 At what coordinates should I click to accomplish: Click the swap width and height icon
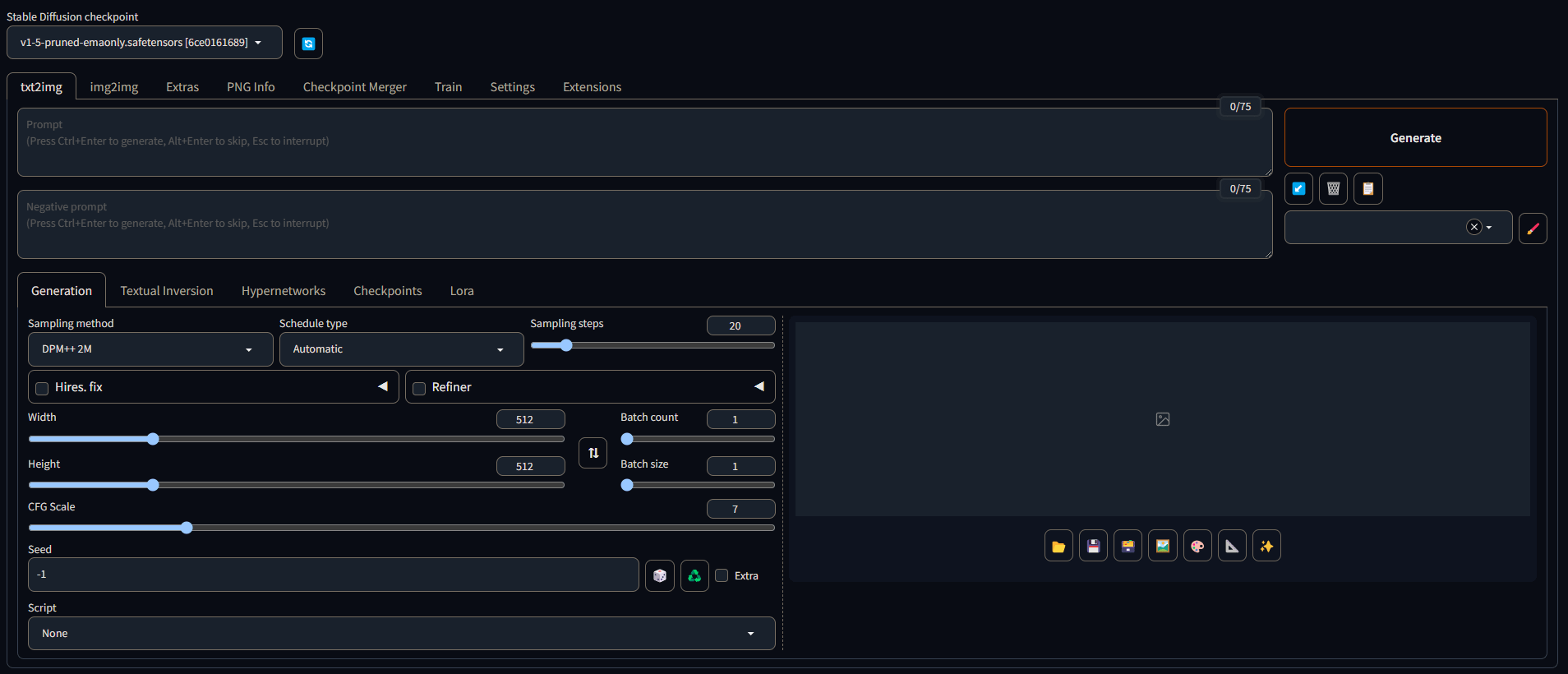point(593,453)
